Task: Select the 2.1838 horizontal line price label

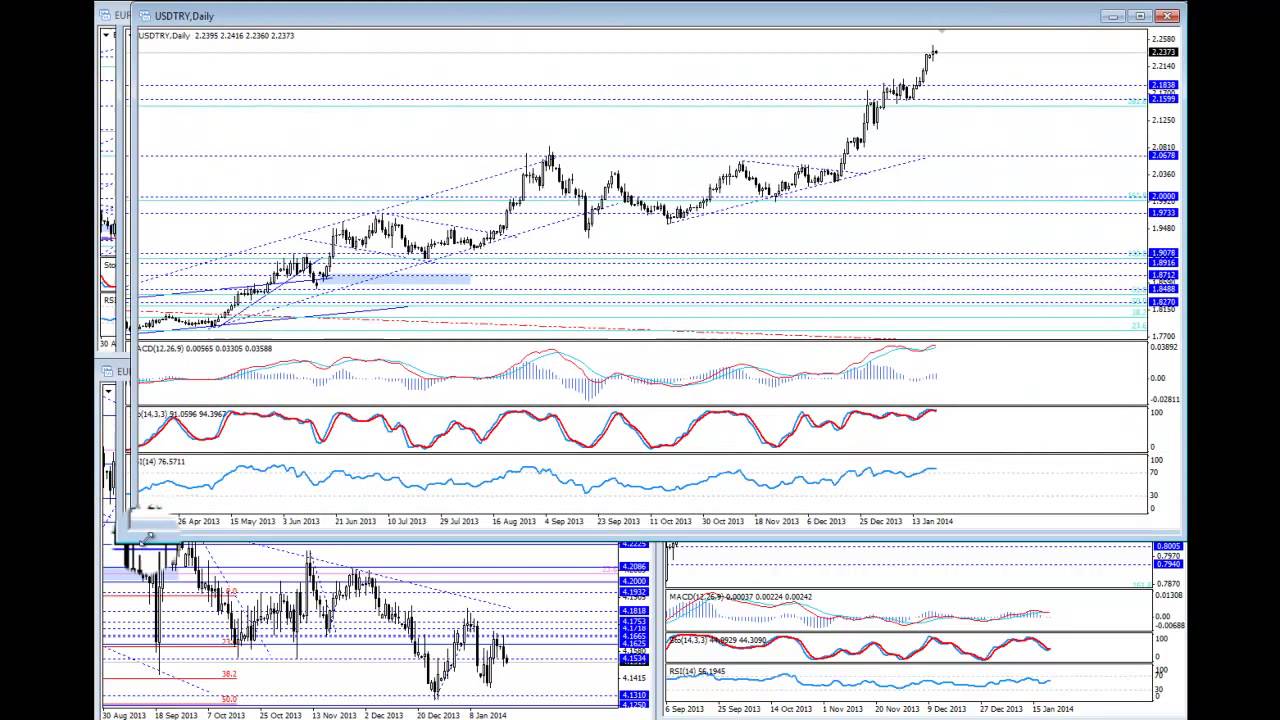Action: coord(1163,85)
